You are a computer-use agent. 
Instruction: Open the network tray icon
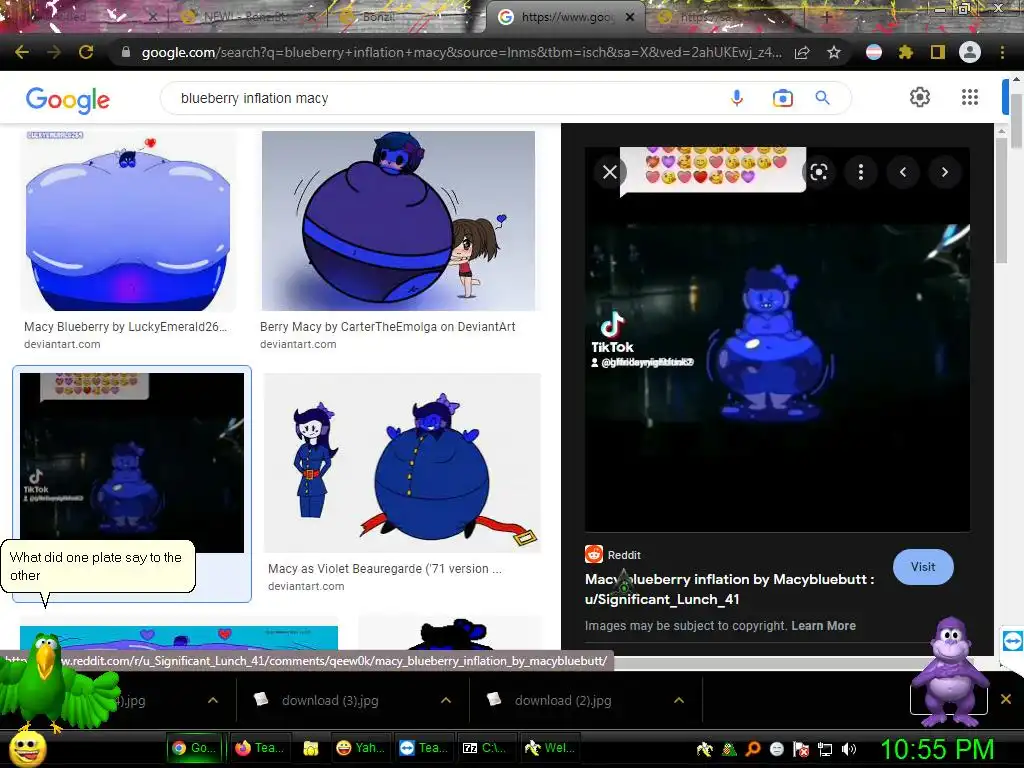tap(825, 749)
